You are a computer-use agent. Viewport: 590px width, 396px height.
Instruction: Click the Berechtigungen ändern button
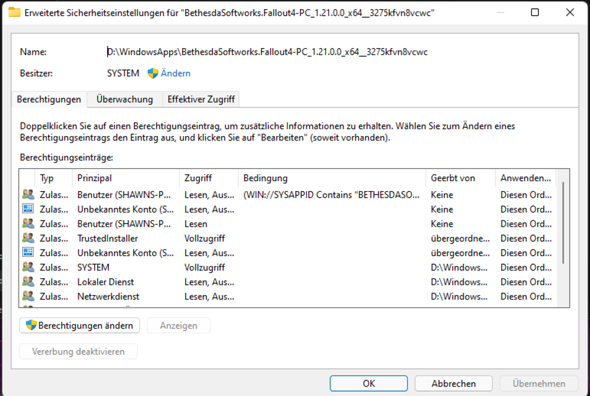[79, 326]
